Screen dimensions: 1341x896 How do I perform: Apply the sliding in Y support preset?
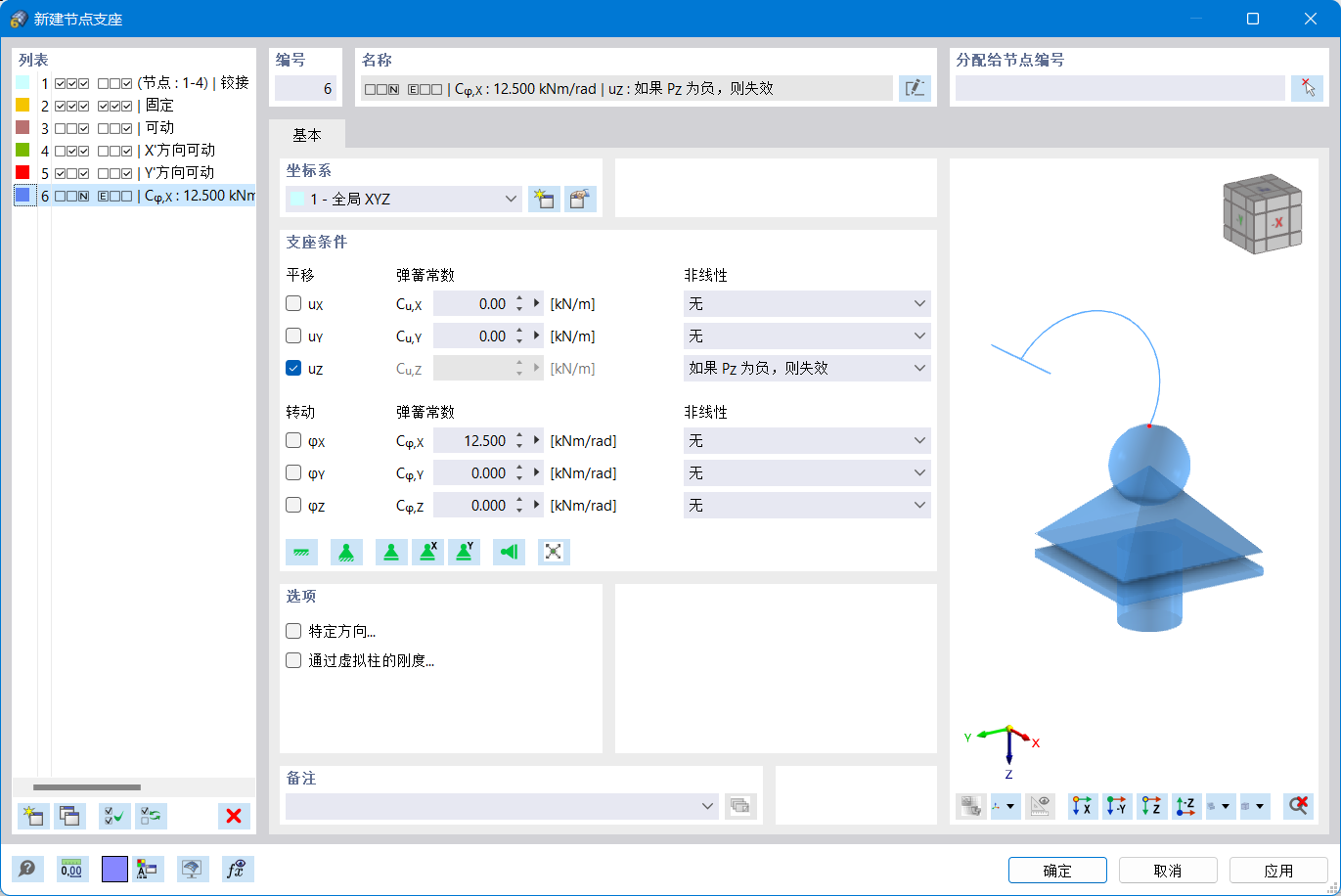(464, 552)
